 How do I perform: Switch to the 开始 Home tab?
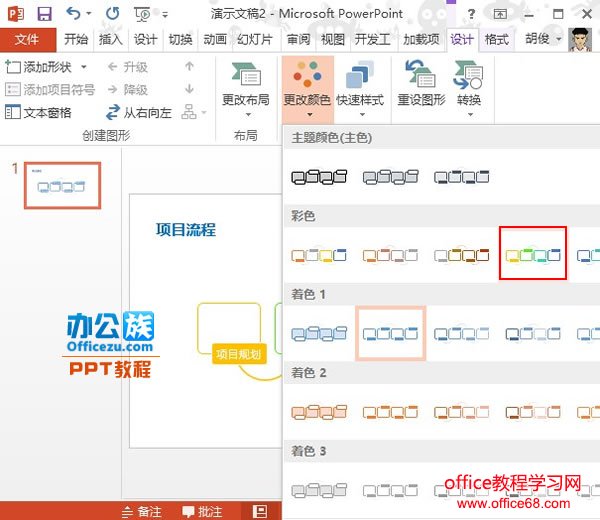76,39
